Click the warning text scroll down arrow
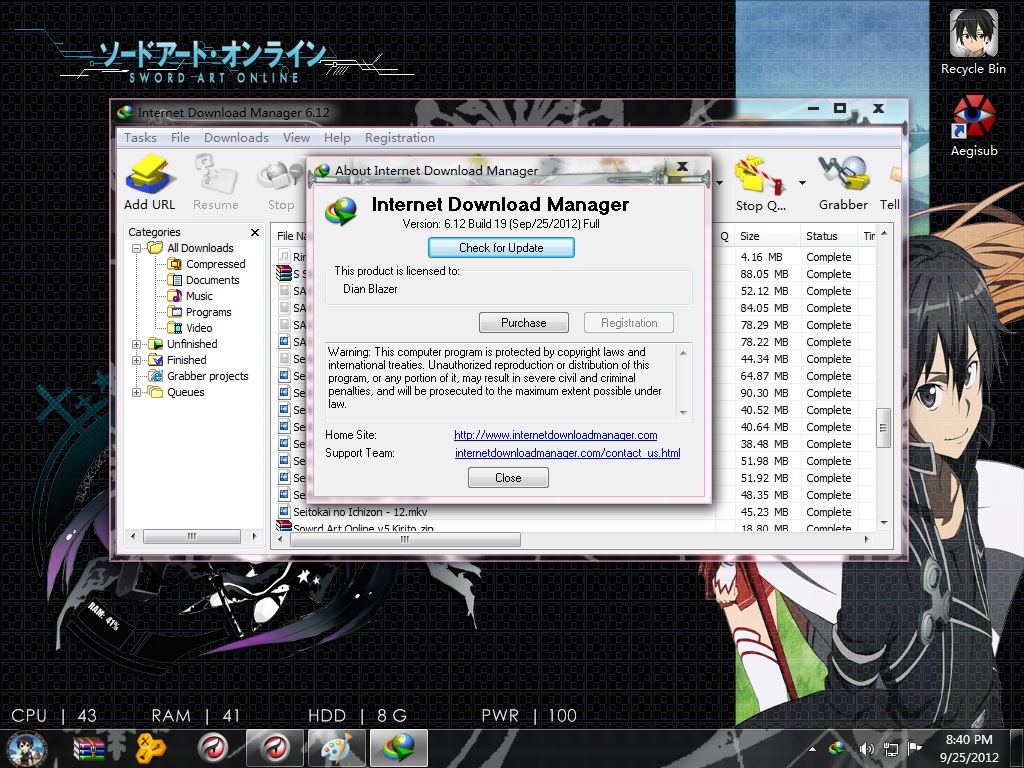 [683, 413]
